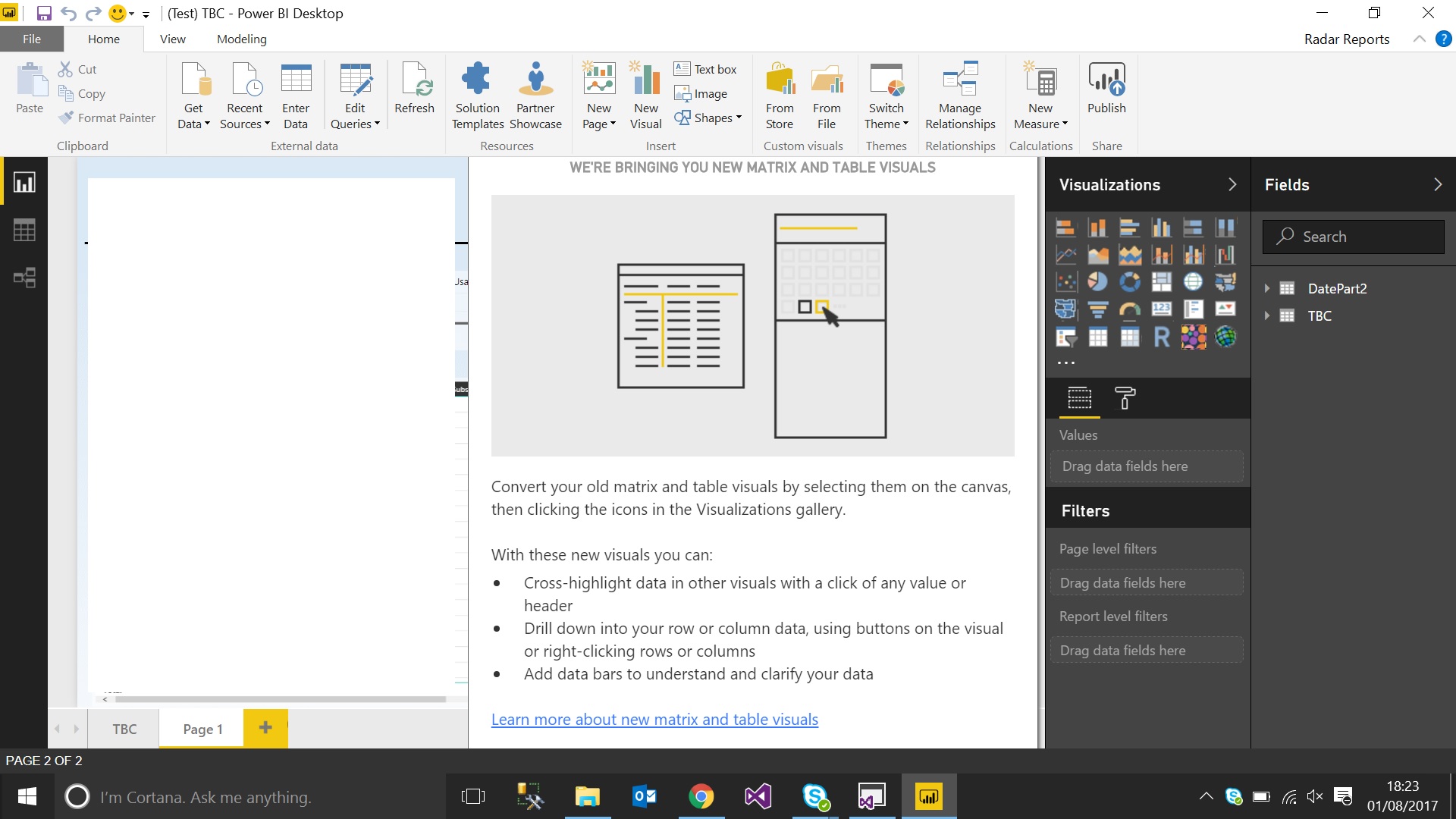Open Outlook from the taskbar
The height and width of the screenshot is (819, 1456).
click(x=644, y=796)
